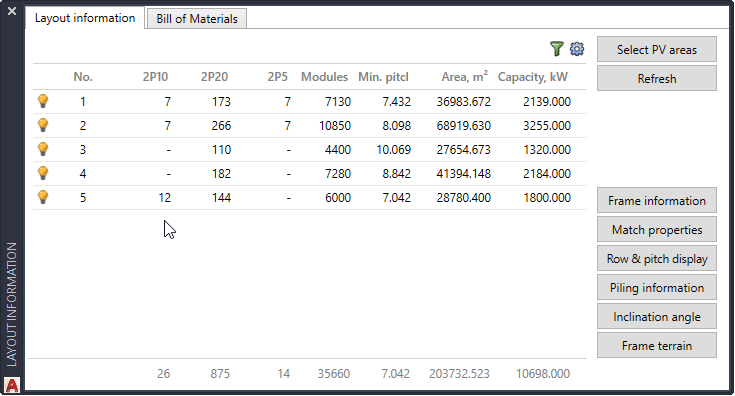Open Frame information
The height and width of the screenshot is (396, 735).
657,201
